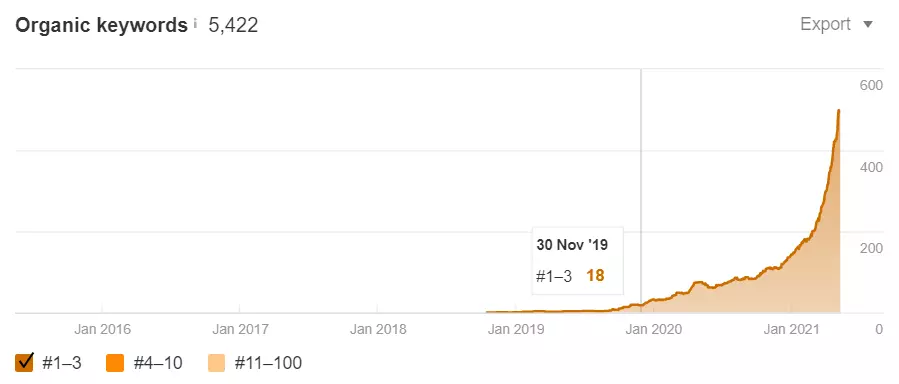Click the #11–100 legend label
Screen dimensions: 899x384
click(x=268, y=363)
